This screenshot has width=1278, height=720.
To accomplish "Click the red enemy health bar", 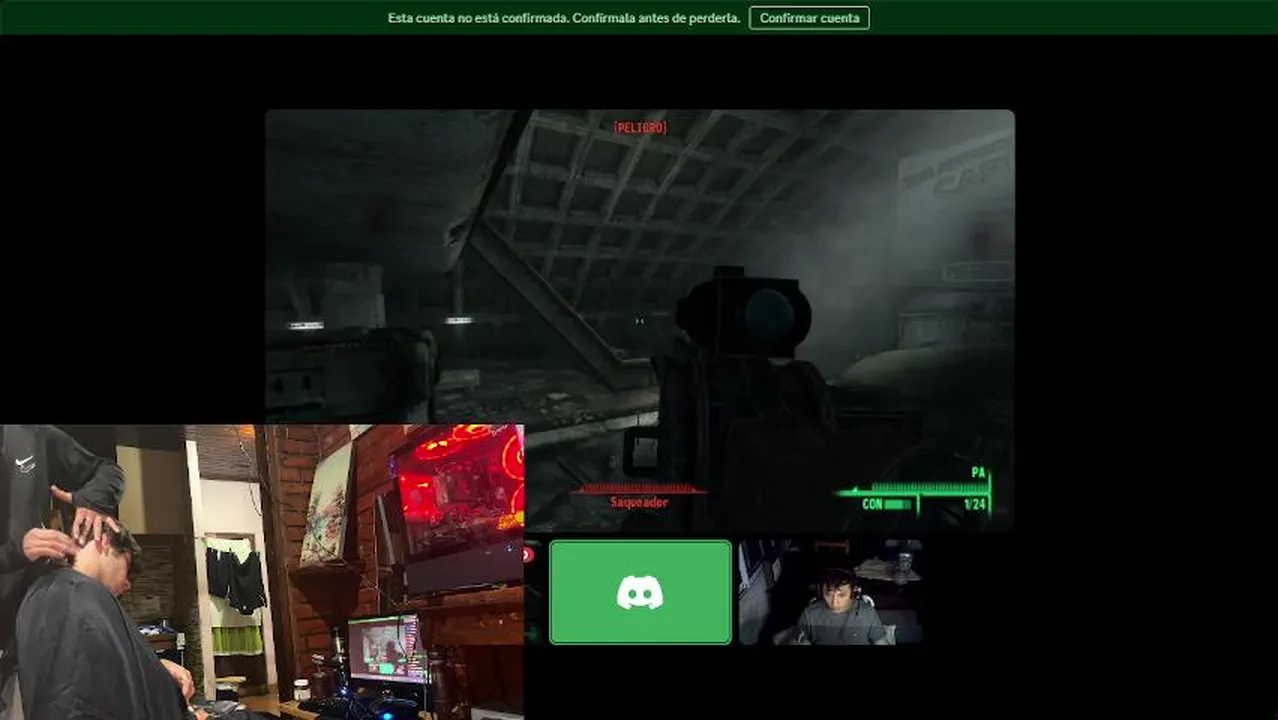I will coord(639,489).
